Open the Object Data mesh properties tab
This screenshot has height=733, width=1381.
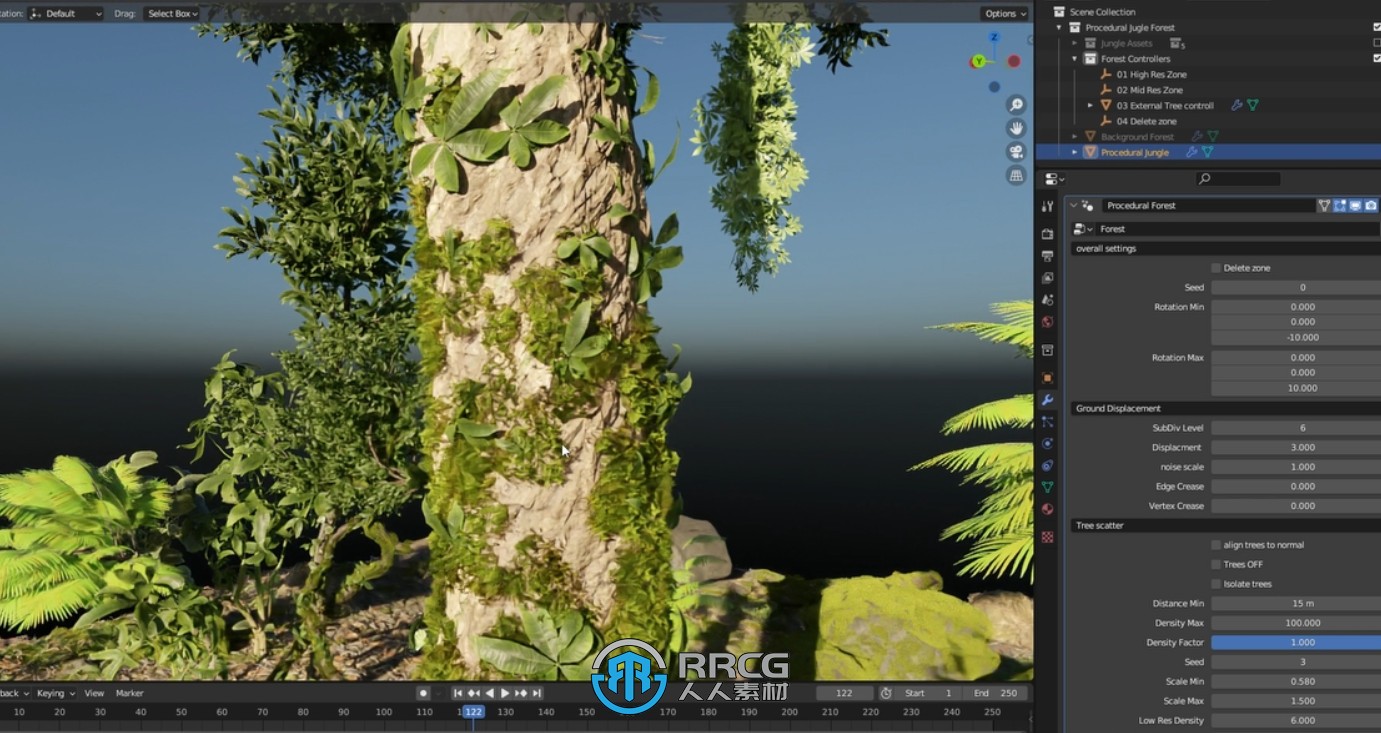(x=1047, y=487)
